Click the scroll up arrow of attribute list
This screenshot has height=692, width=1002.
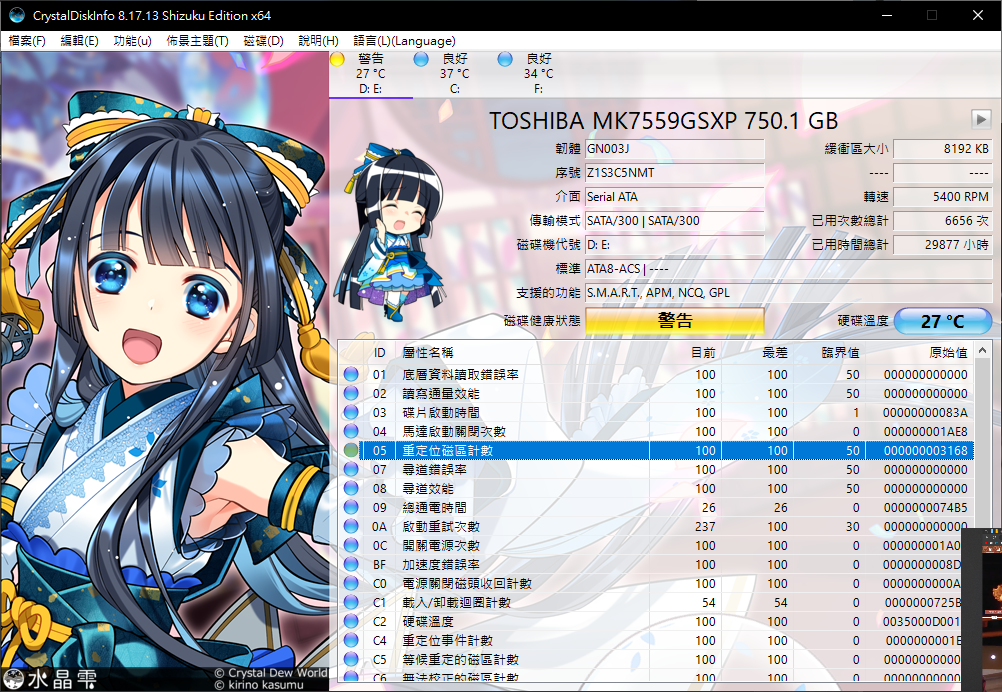tap(982, 351)
